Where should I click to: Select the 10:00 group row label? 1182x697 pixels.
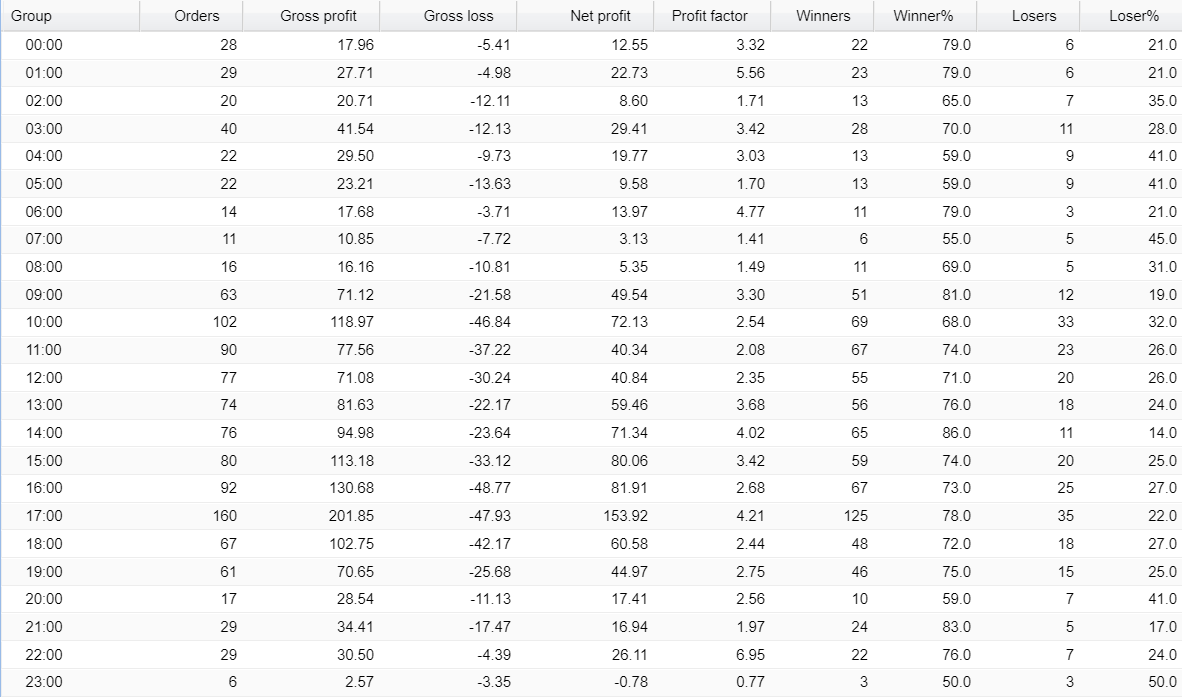point(44,322)
